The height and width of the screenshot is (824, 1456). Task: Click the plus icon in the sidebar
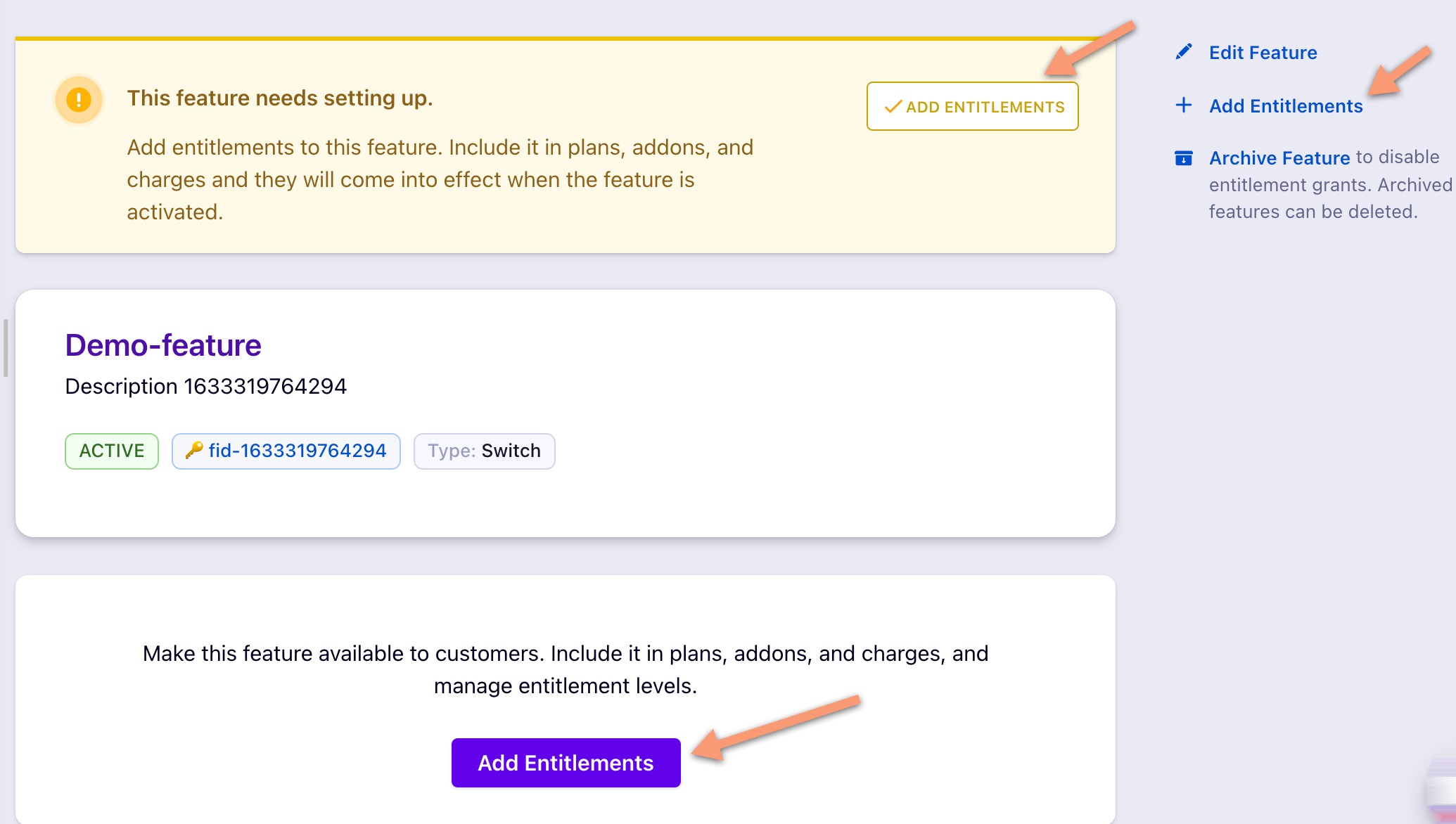(x=1184, y=105)
